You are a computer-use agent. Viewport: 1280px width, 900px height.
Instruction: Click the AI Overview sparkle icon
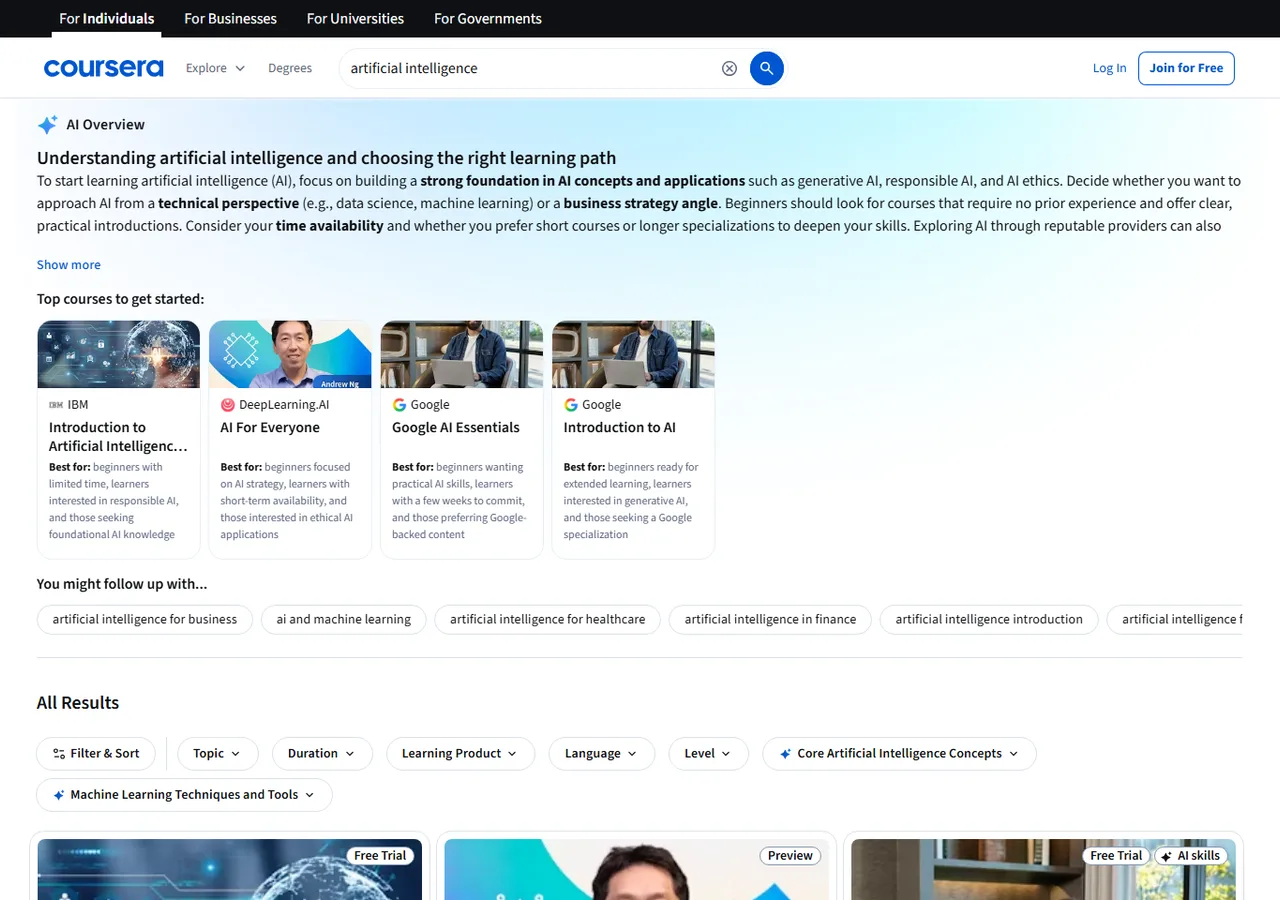pyautogui.click(x=47, y=125)
